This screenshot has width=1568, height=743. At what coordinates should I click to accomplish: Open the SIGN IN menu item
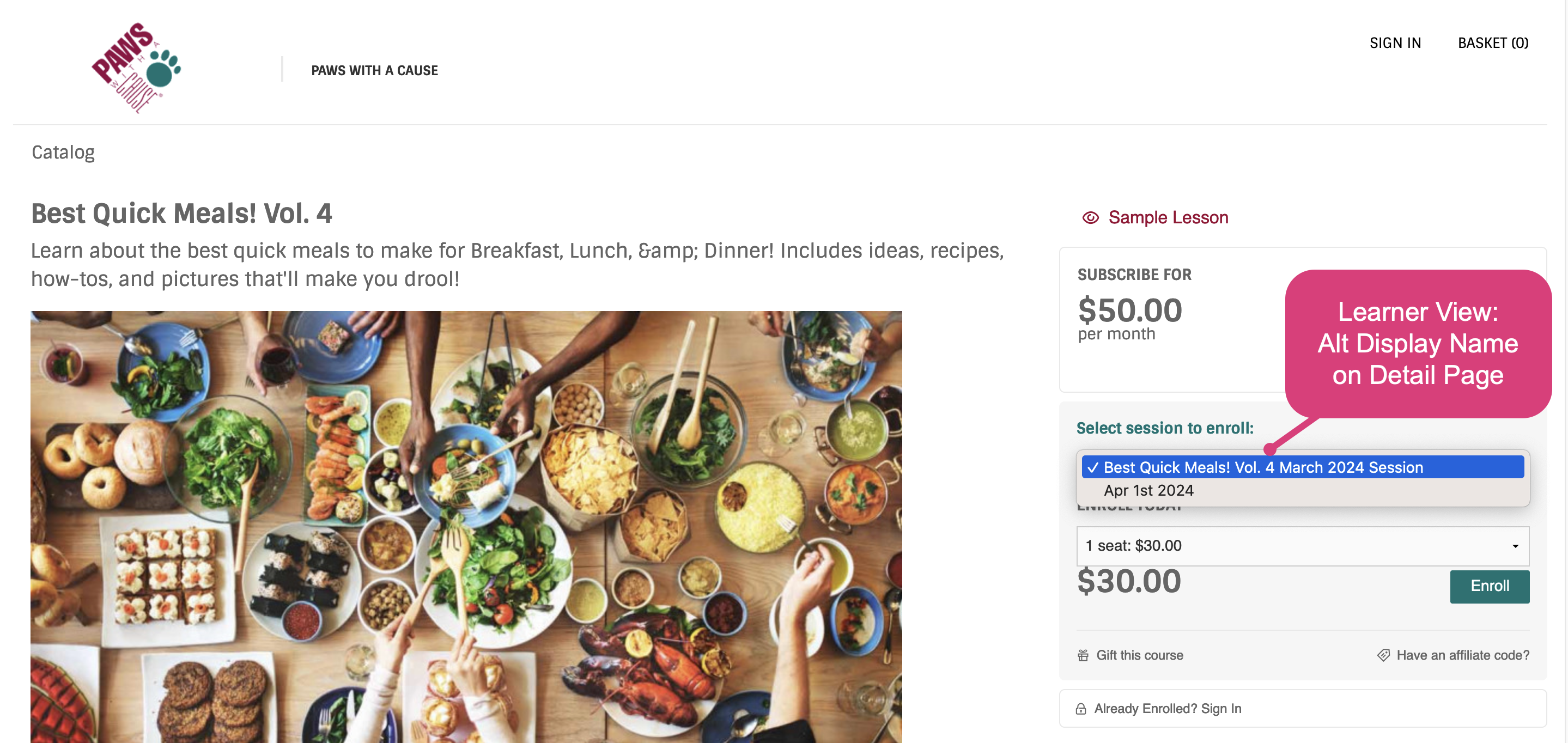1395,43
